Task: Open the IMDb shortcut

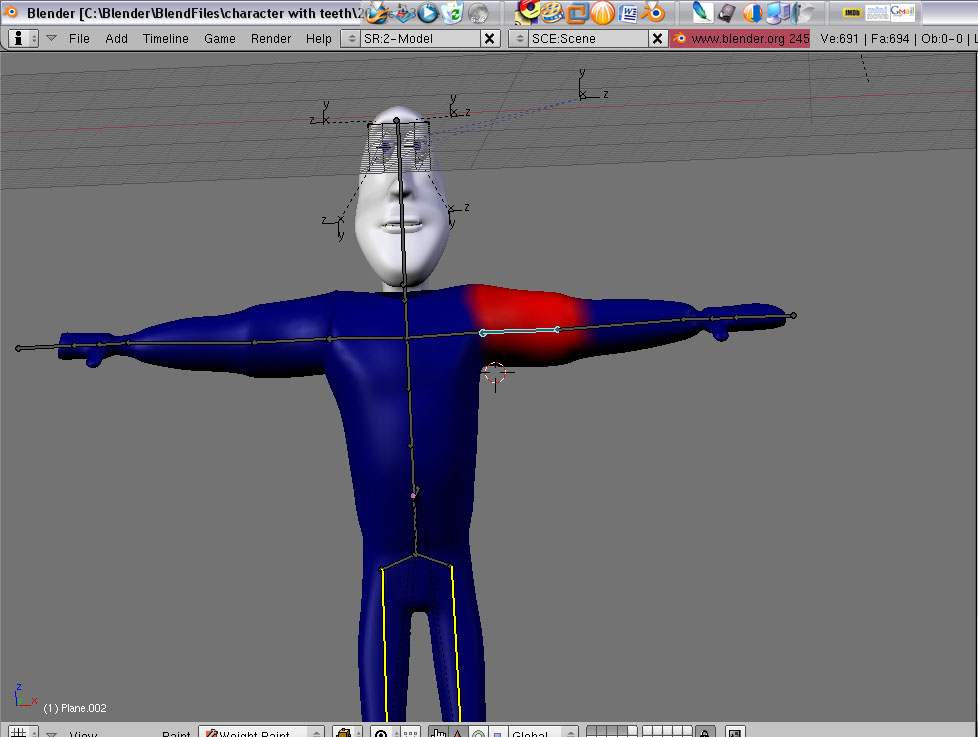Action: click(x=852, y=12)
